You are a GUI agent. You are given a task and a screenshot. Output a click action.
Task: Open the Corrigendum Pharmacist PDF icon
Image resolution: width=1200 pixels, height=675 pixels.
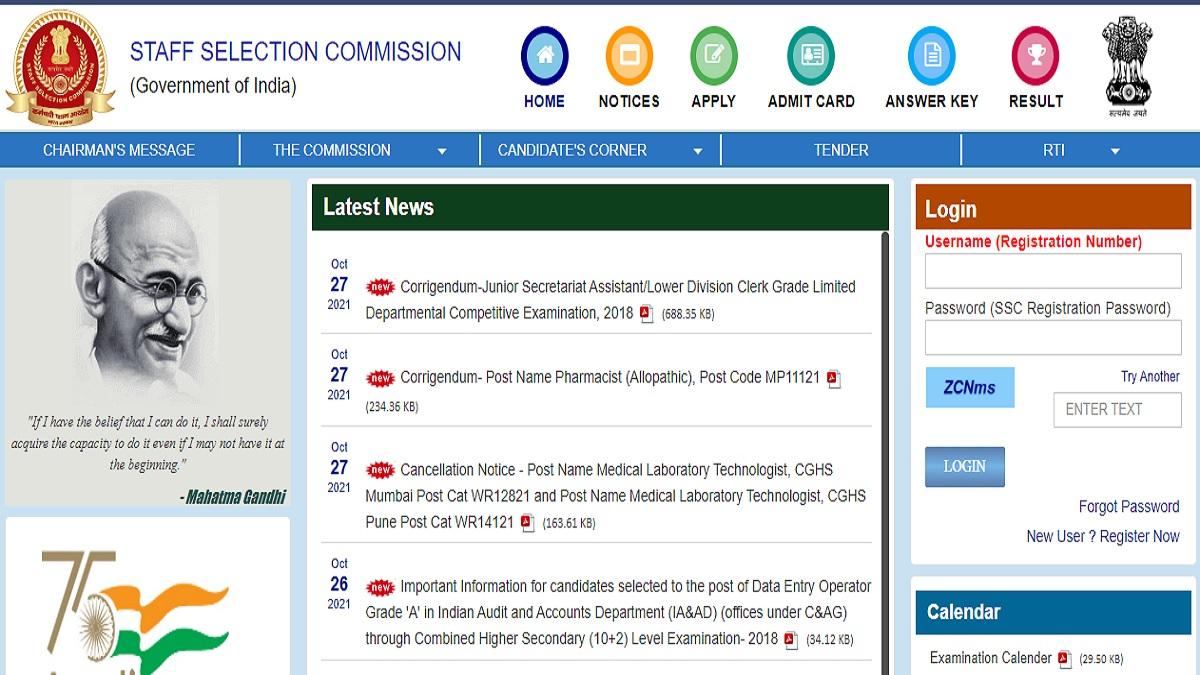pyautogui.click(x=836, y=380)
